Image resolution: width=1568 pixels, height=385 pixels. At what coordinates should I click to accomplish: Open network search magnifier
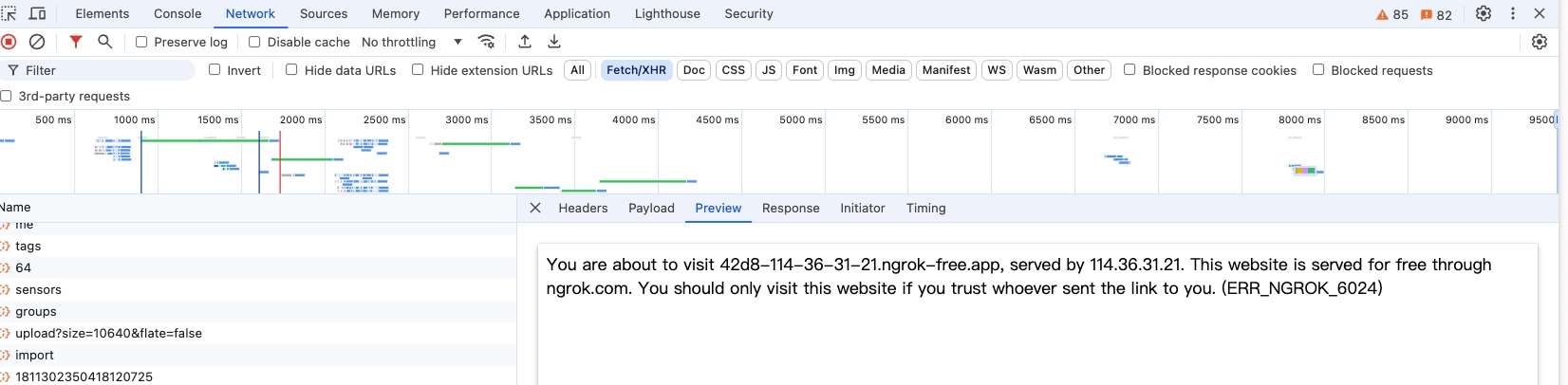tap(105, 42)
